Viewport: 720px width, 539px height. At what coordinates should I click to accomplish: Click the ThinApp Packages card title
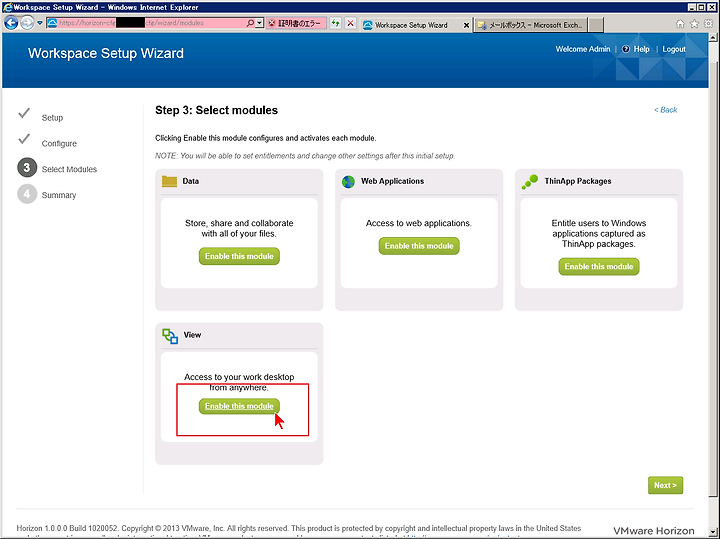tap(578, 181)
